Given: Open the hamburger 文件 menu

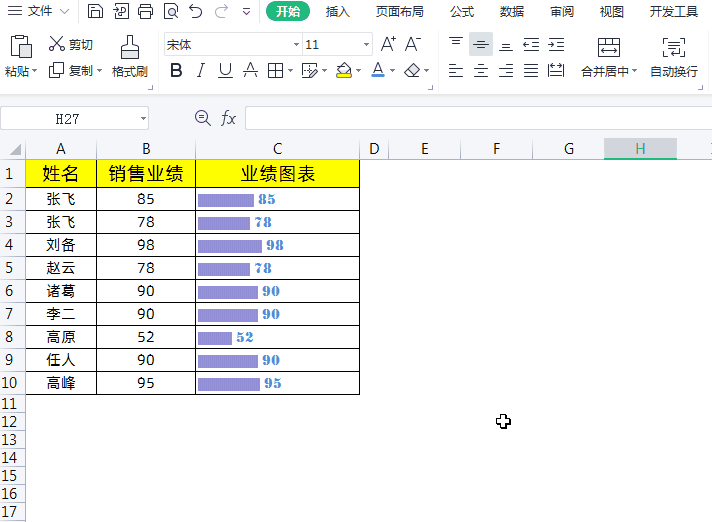Looking at the screenshot, I should 15,11.
